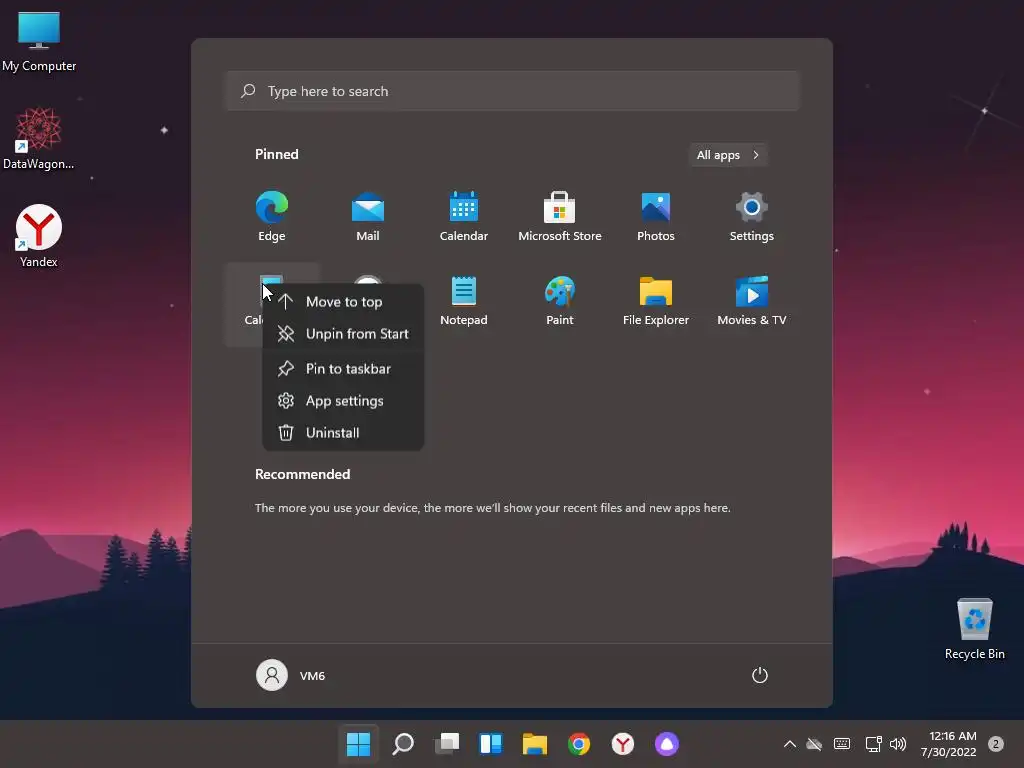Open File Explorer from Start menu
1024x768 pixels.
656,300
